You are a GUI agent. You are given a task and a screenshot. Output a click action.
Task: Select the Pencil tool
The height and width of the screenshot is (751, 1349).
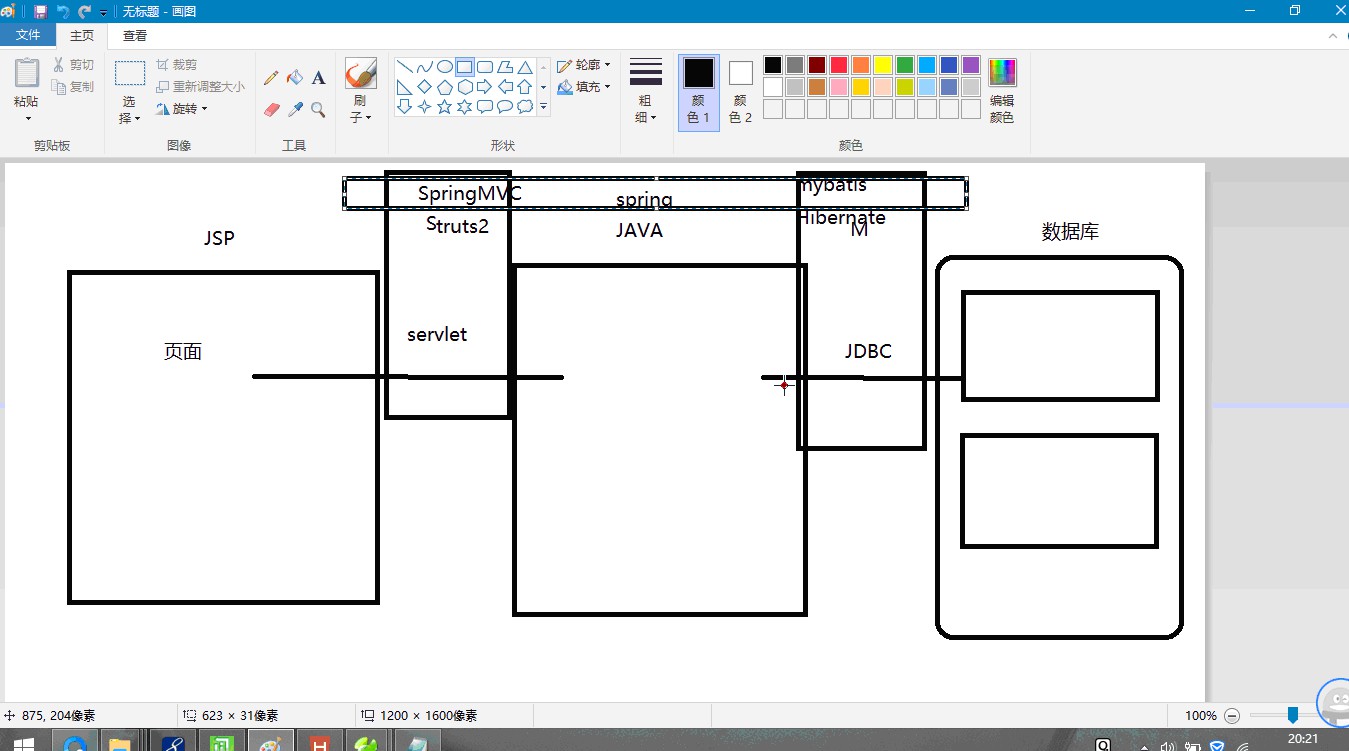point(271,78)
